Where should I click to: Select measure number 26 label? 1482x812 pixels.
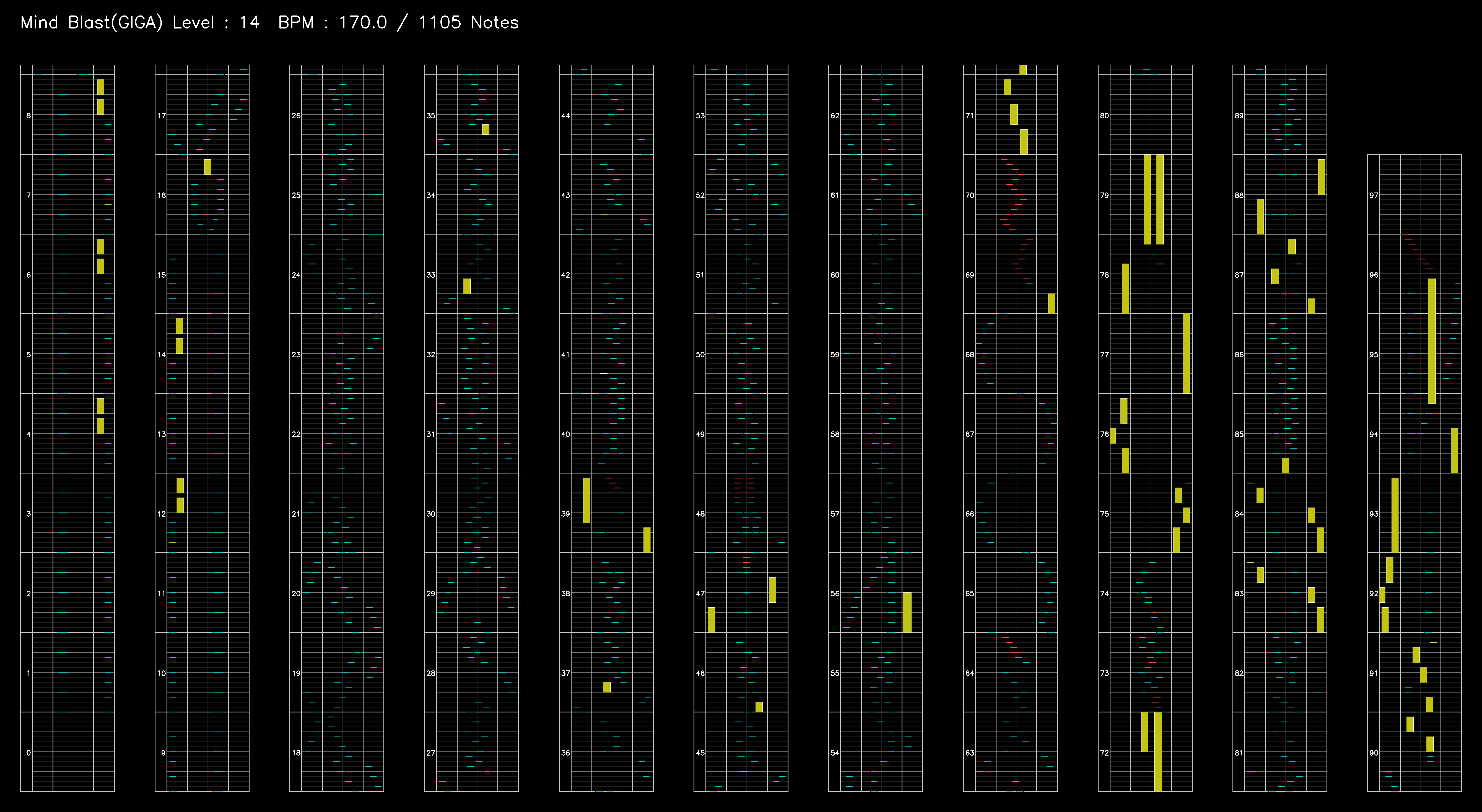click(296, 116)
